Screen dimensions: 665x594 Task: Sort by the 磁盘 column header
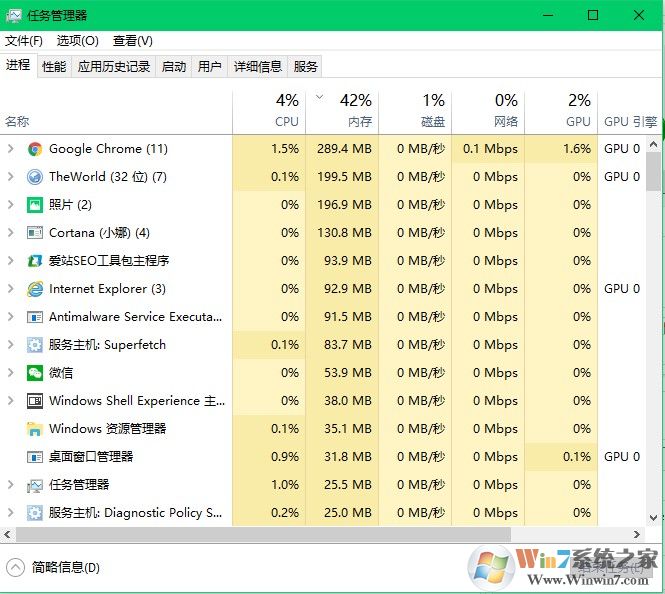415,112
